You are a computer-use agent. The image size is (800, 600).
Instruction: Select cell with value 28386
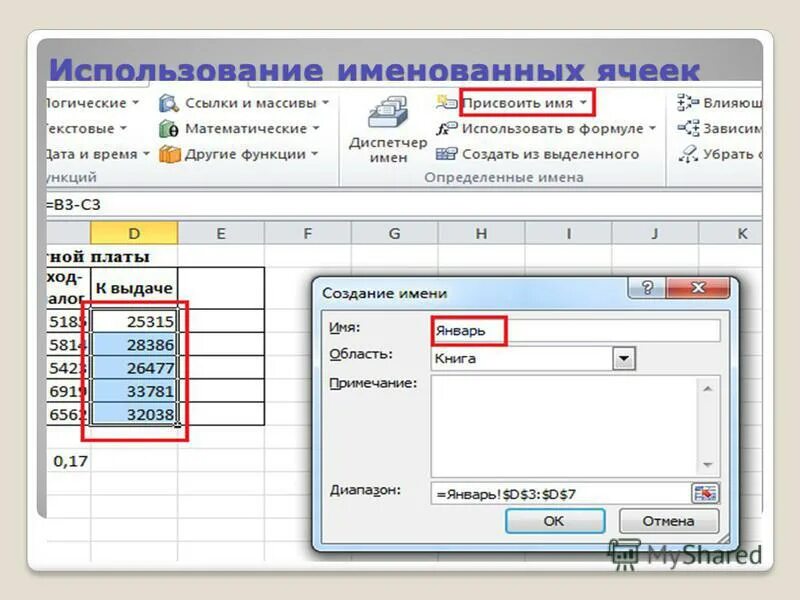click(x=134, y=344)
